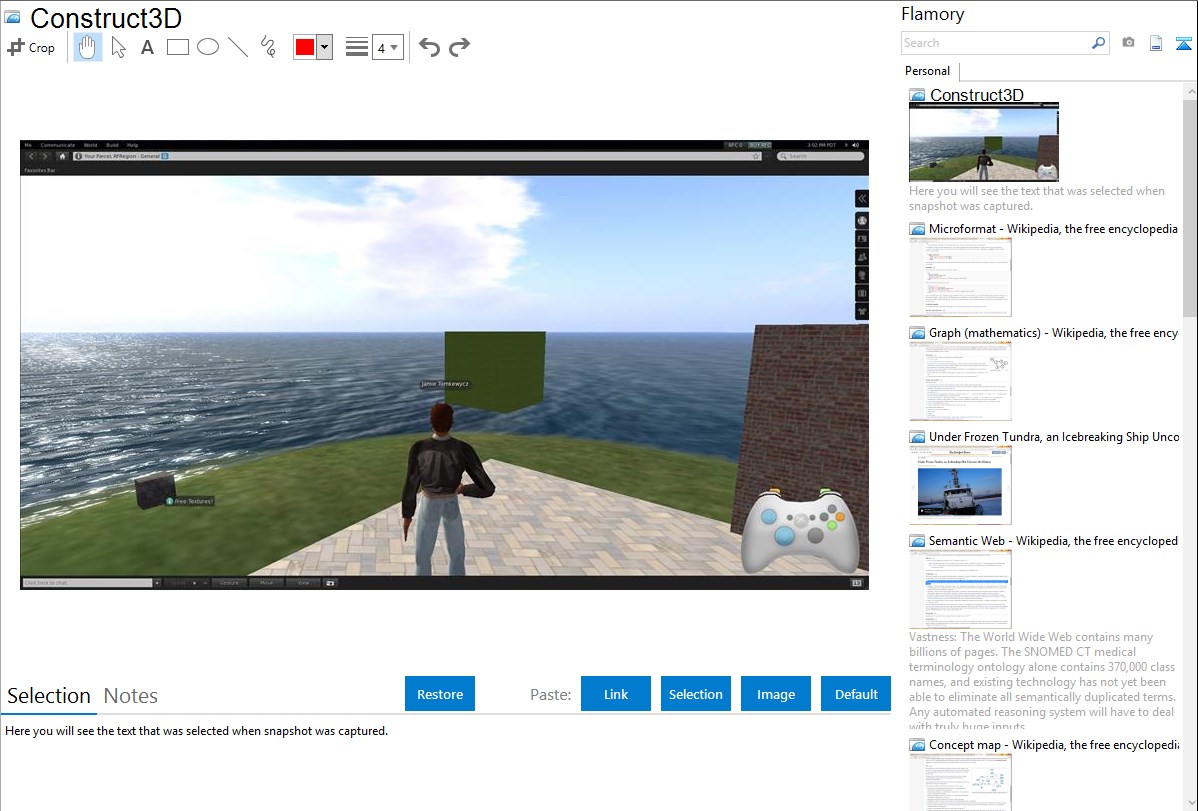This screenshot has height=811, width=1198.
Task: Click the blue collapse-to-top arrow icon
Action: (x=1183, y=43)
